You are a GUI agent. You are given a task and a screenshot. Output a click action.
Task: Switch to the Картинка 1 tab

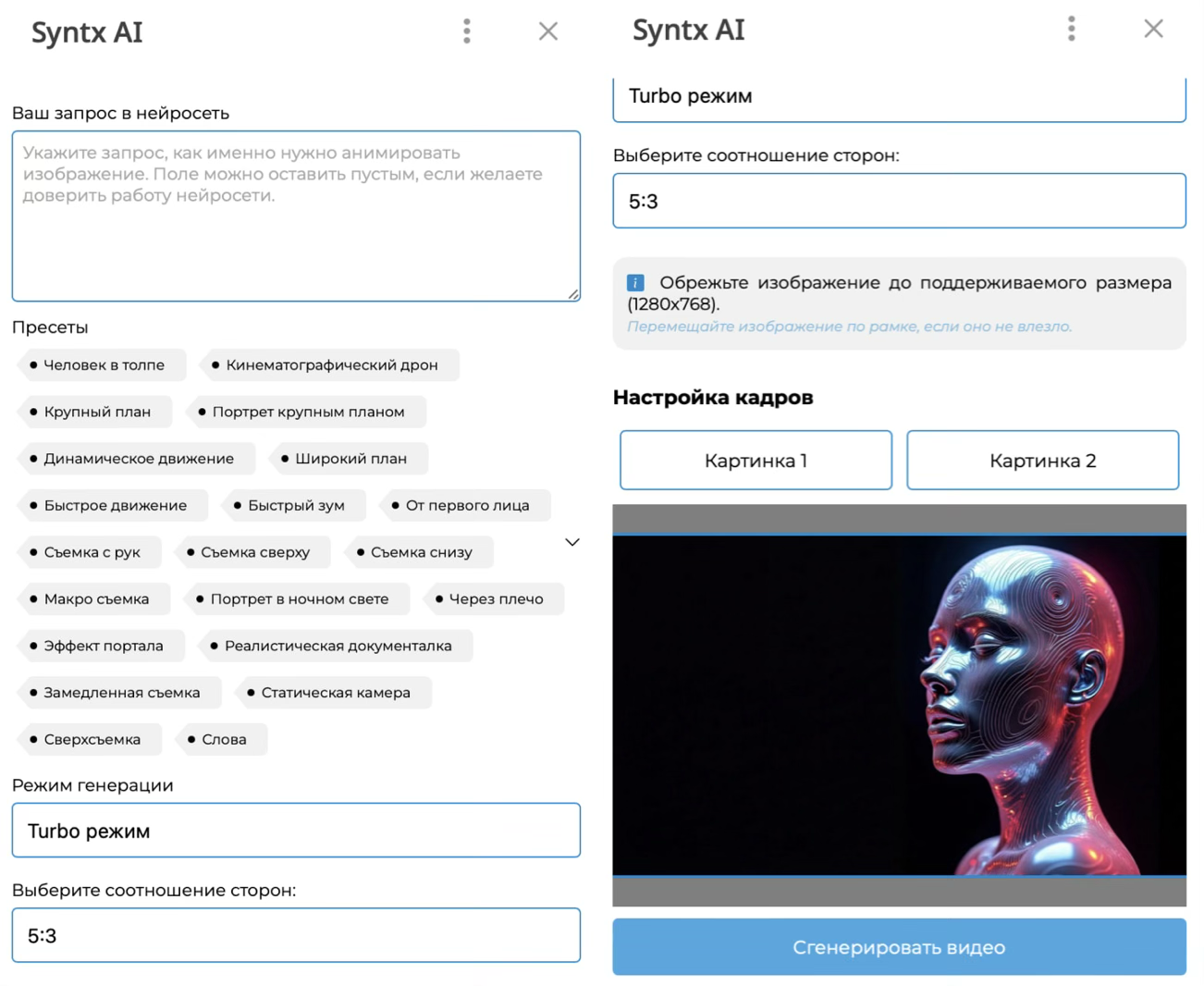(756, 461)
